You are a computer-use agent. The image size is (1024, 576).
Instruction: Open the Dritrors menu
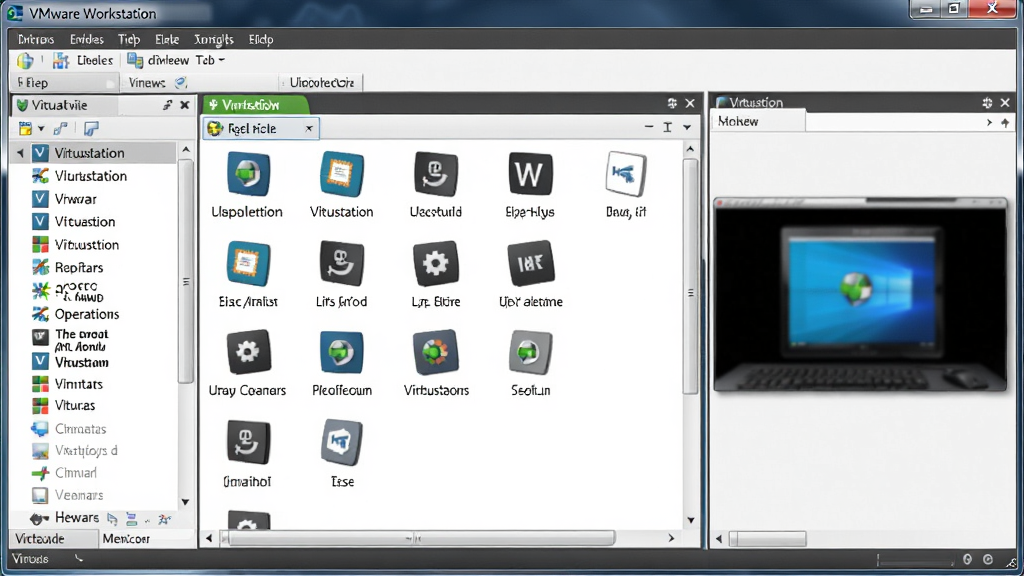click(x=36, y=40)
